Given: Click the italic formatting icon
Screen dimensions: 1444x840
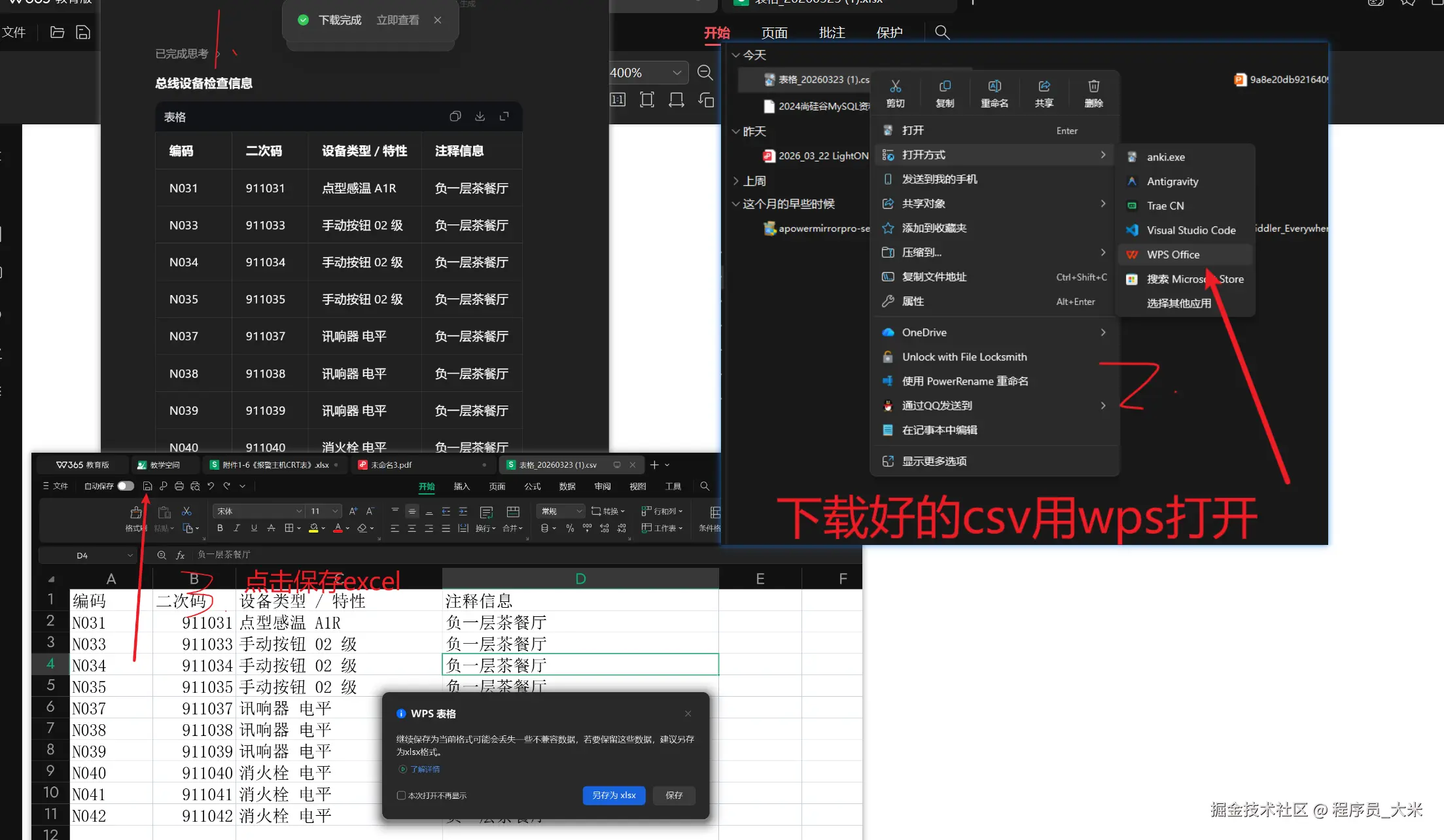Looking at the screenshot, I should coord(237,528).
